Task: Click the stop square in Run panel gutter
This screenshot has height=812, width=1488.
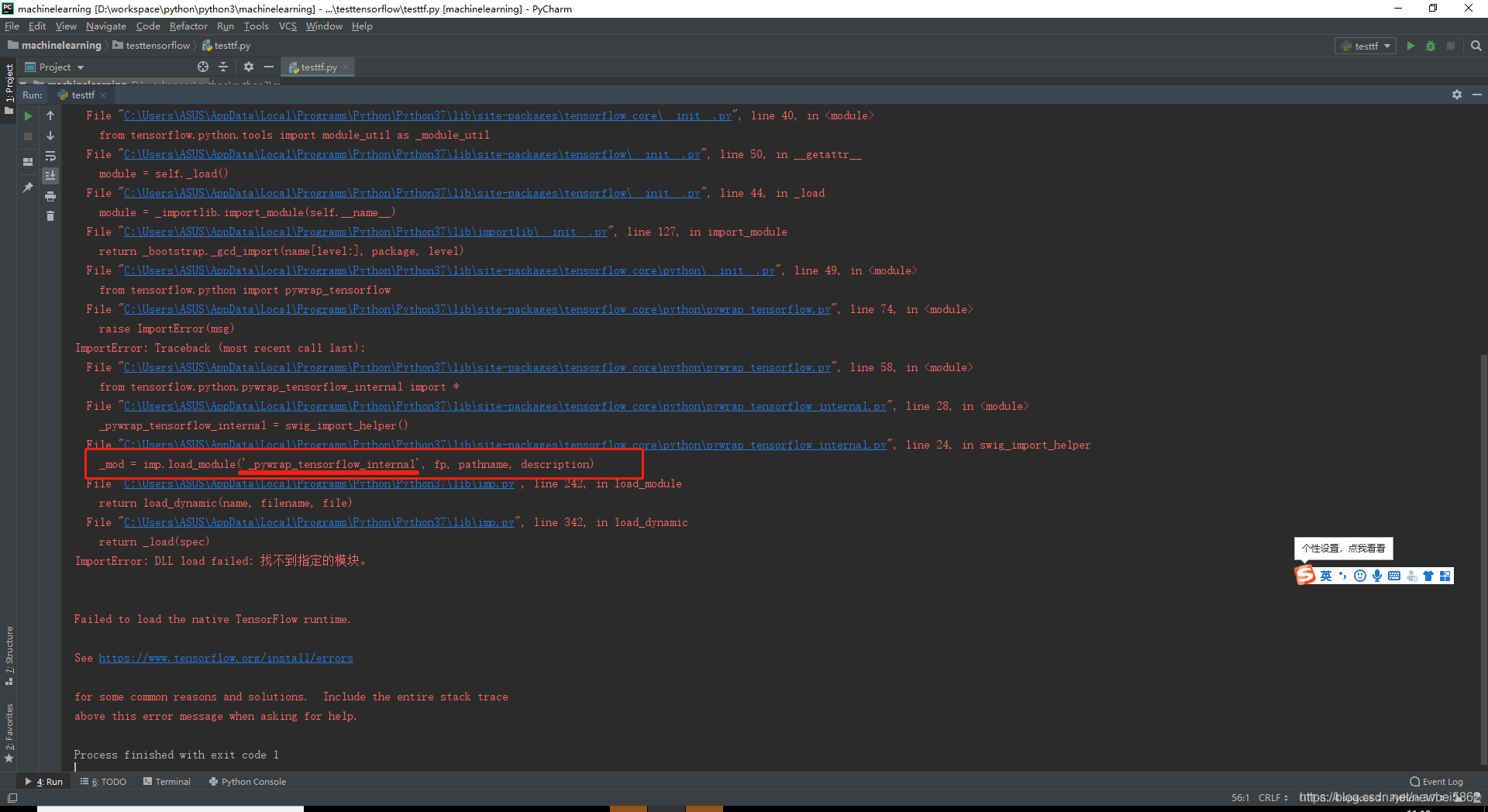Action: [28, 136]
